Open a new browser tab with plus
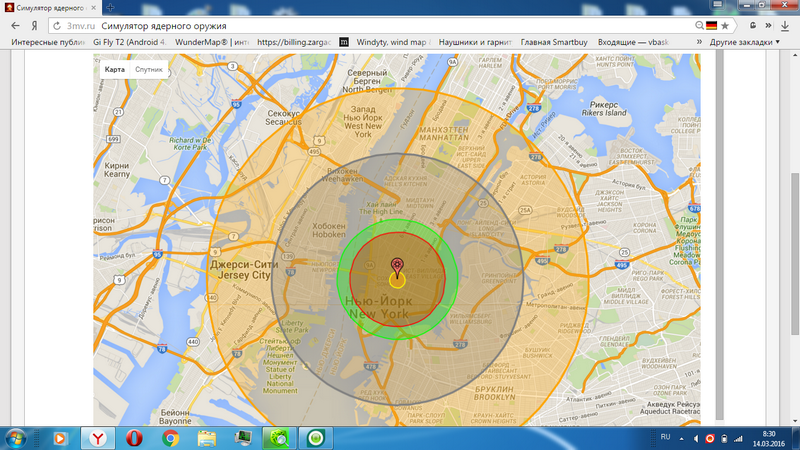This screenshot has width=800, height=450. 110,8
